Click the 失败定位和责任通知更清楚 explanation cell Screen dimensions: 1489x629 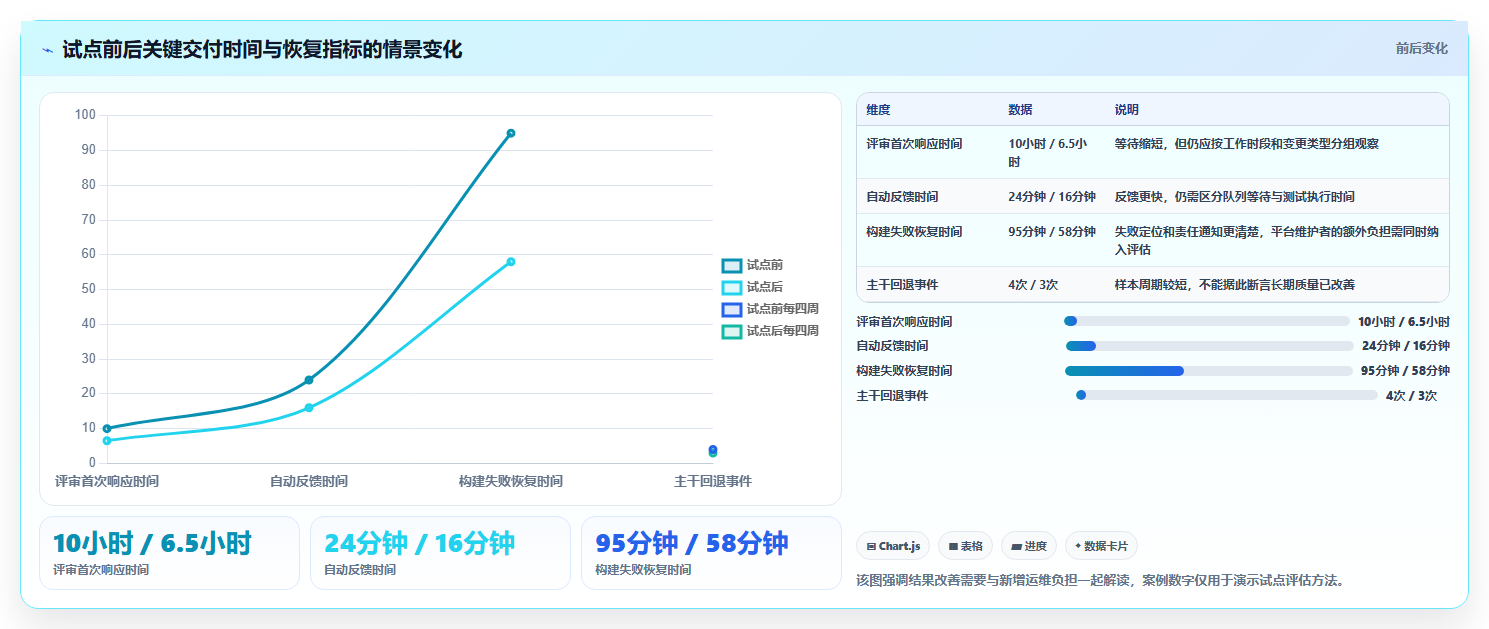(1276, 241)
